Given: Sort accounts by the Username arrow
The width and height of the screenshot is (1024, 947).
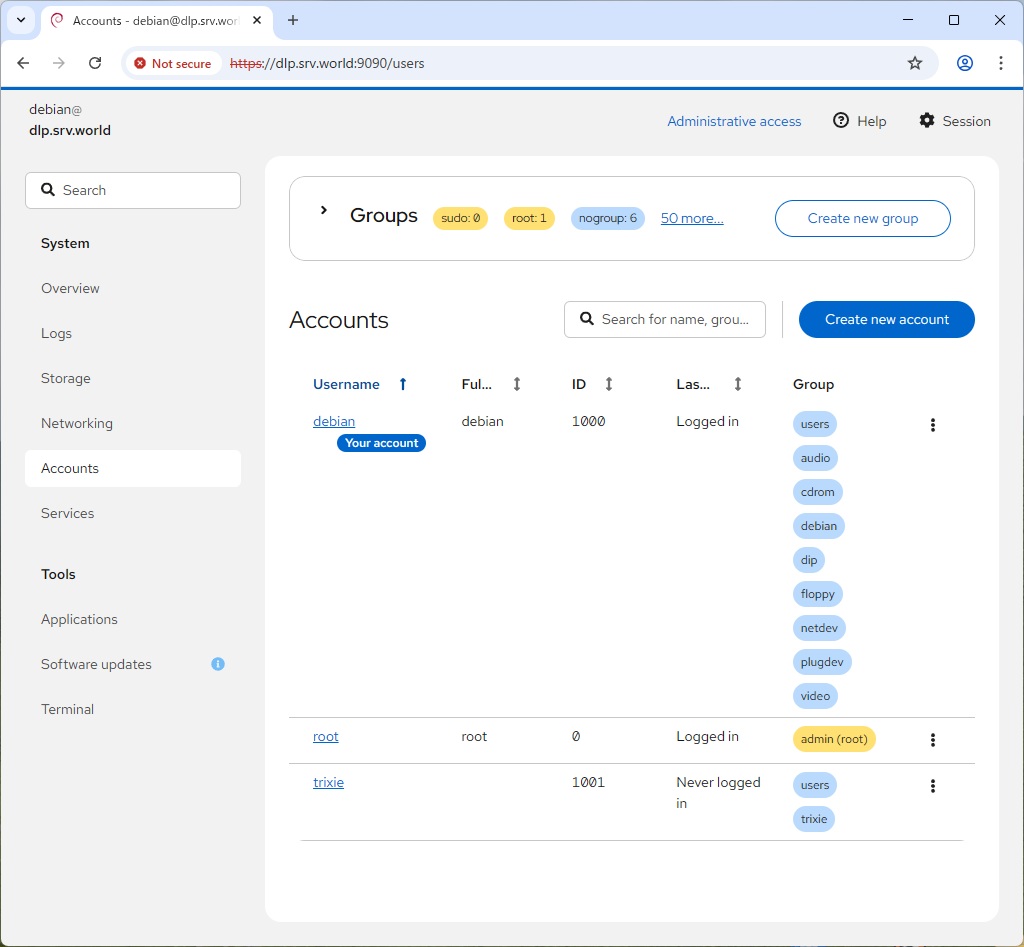Looking at the screenshot, I should click(x=403, y=384).
